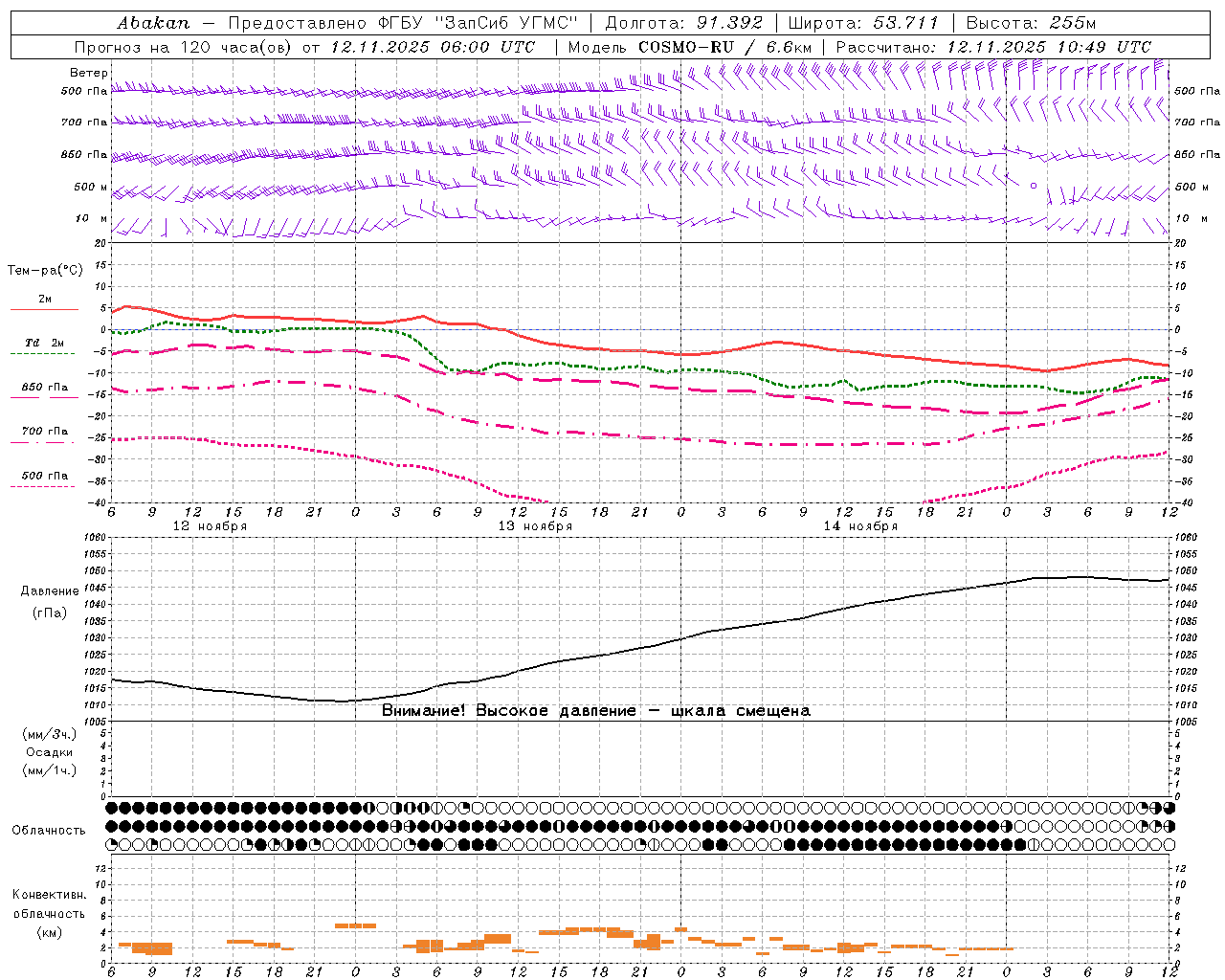Click the "850 гПа" temperature legend entry

[45, 388]
